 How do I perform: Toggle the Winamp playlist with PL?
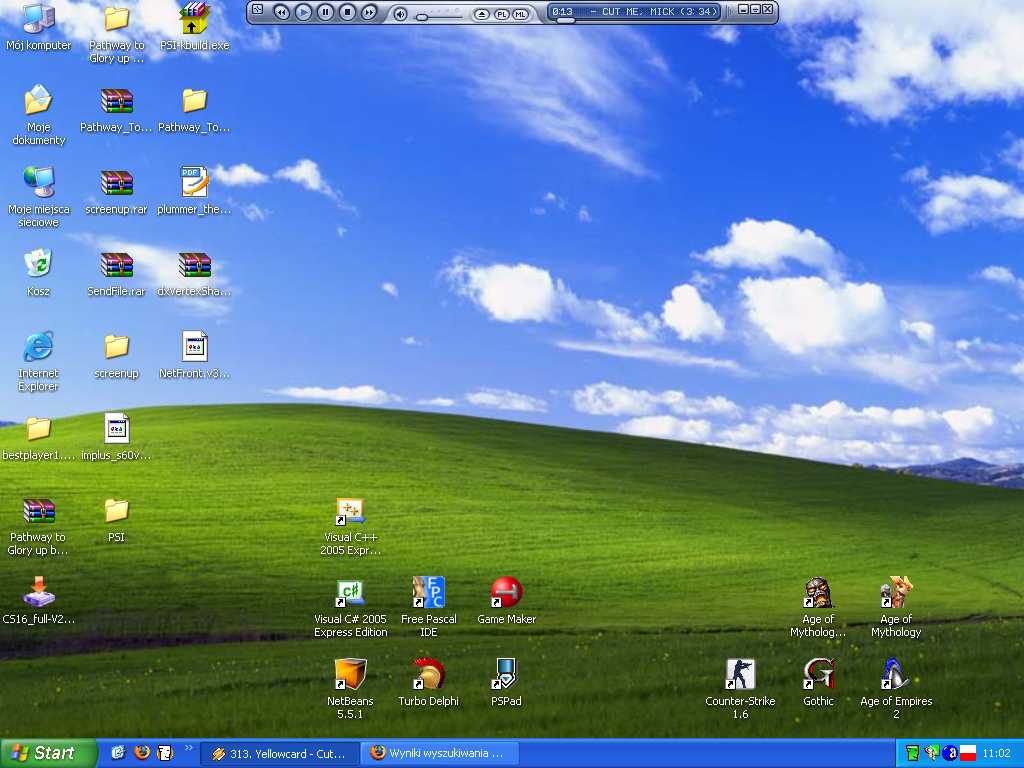[x=502, y=14]
